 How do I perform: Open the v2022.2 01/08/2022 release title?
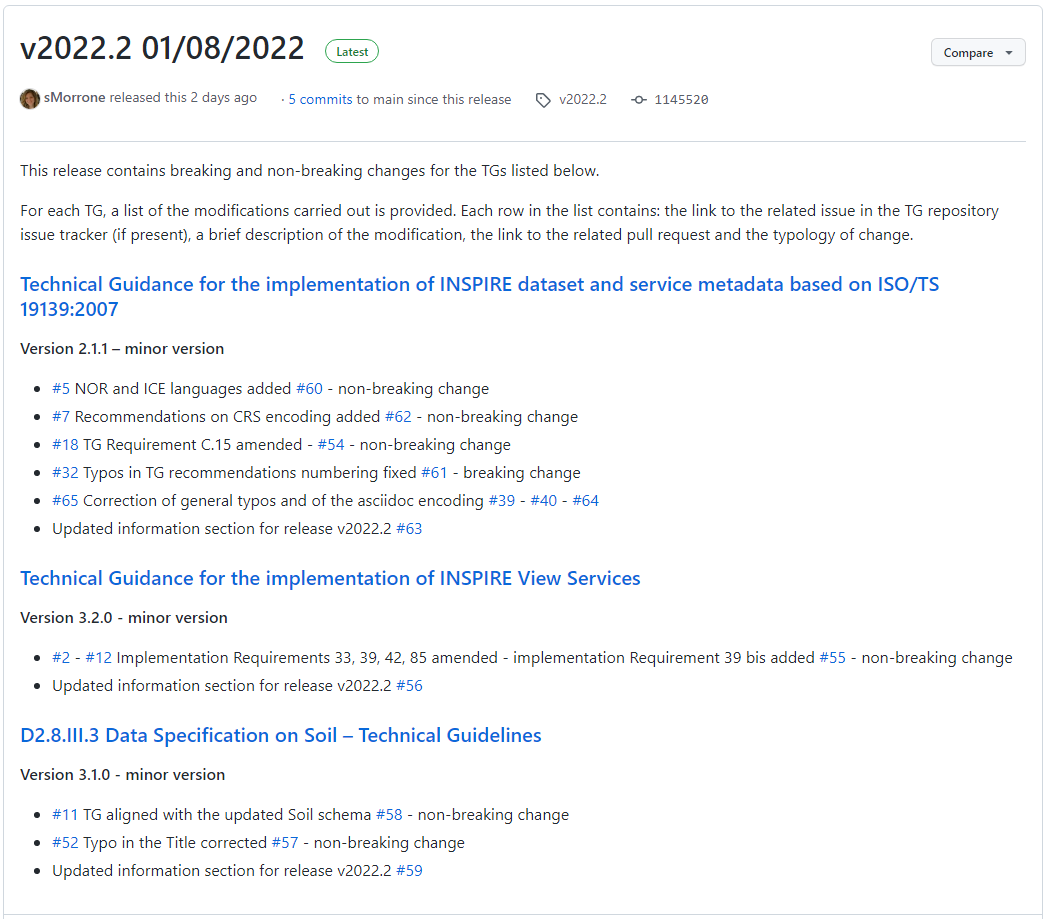click(x=162, y=49)
